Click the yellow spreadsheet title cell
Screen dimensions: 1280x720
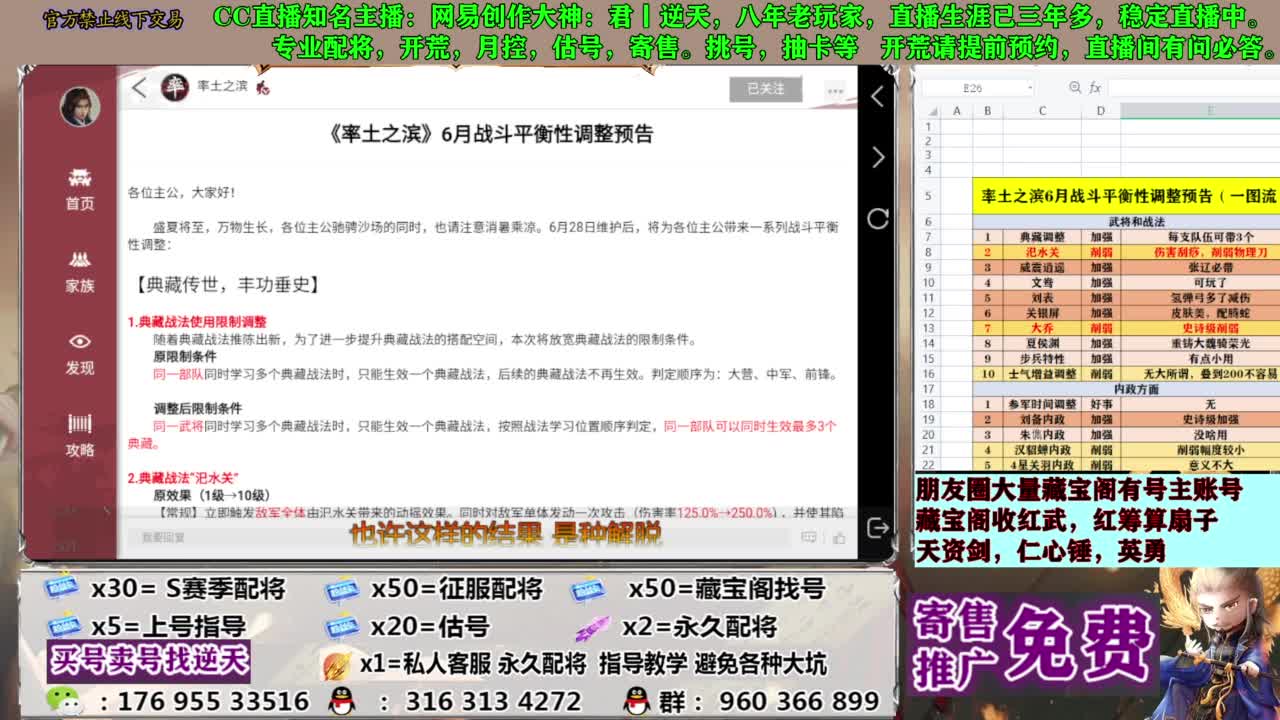click(x=1126, y=196)
